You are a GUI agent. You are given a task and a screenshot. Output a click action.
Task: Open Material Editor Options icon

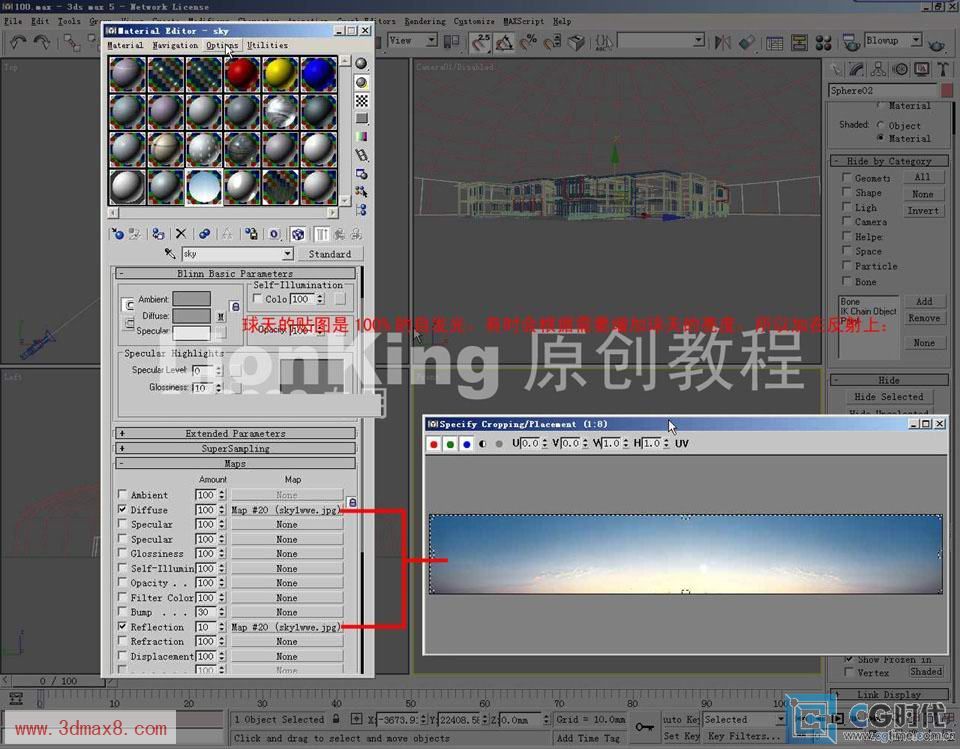click(361, 174)
